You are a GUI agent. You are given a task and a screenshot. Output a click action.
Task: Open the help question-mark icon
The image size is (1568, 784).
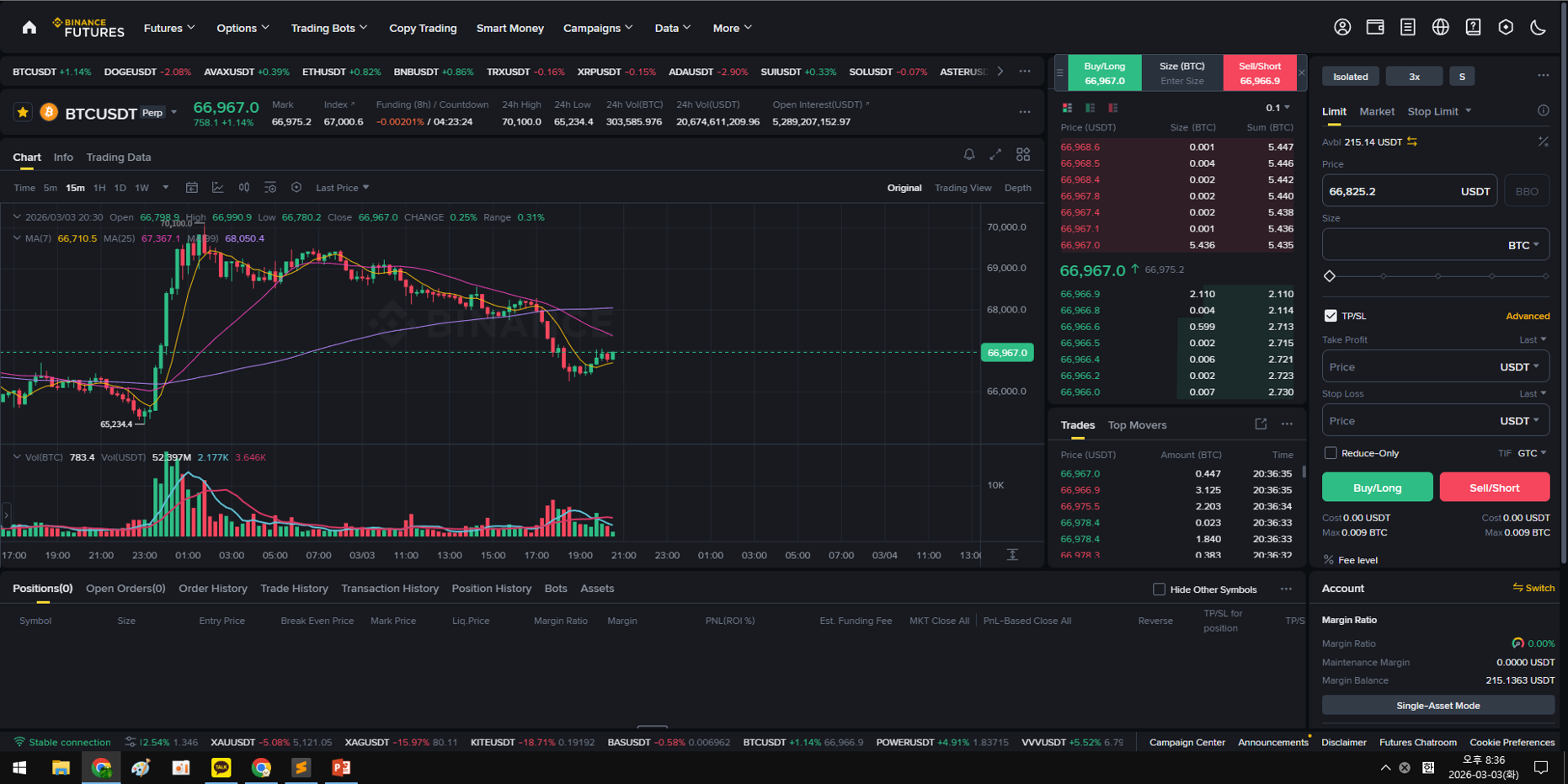click(1473, 28)
